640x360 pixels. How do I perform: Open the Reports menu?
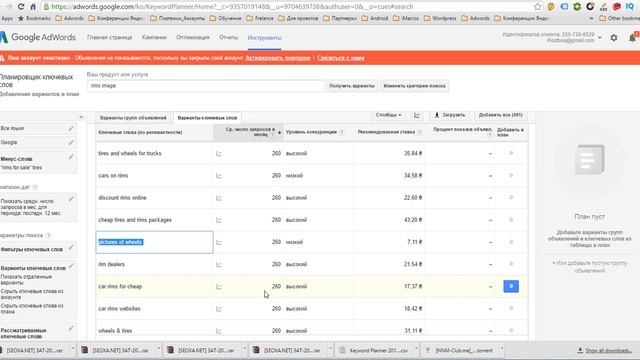[x=228, y=37]
